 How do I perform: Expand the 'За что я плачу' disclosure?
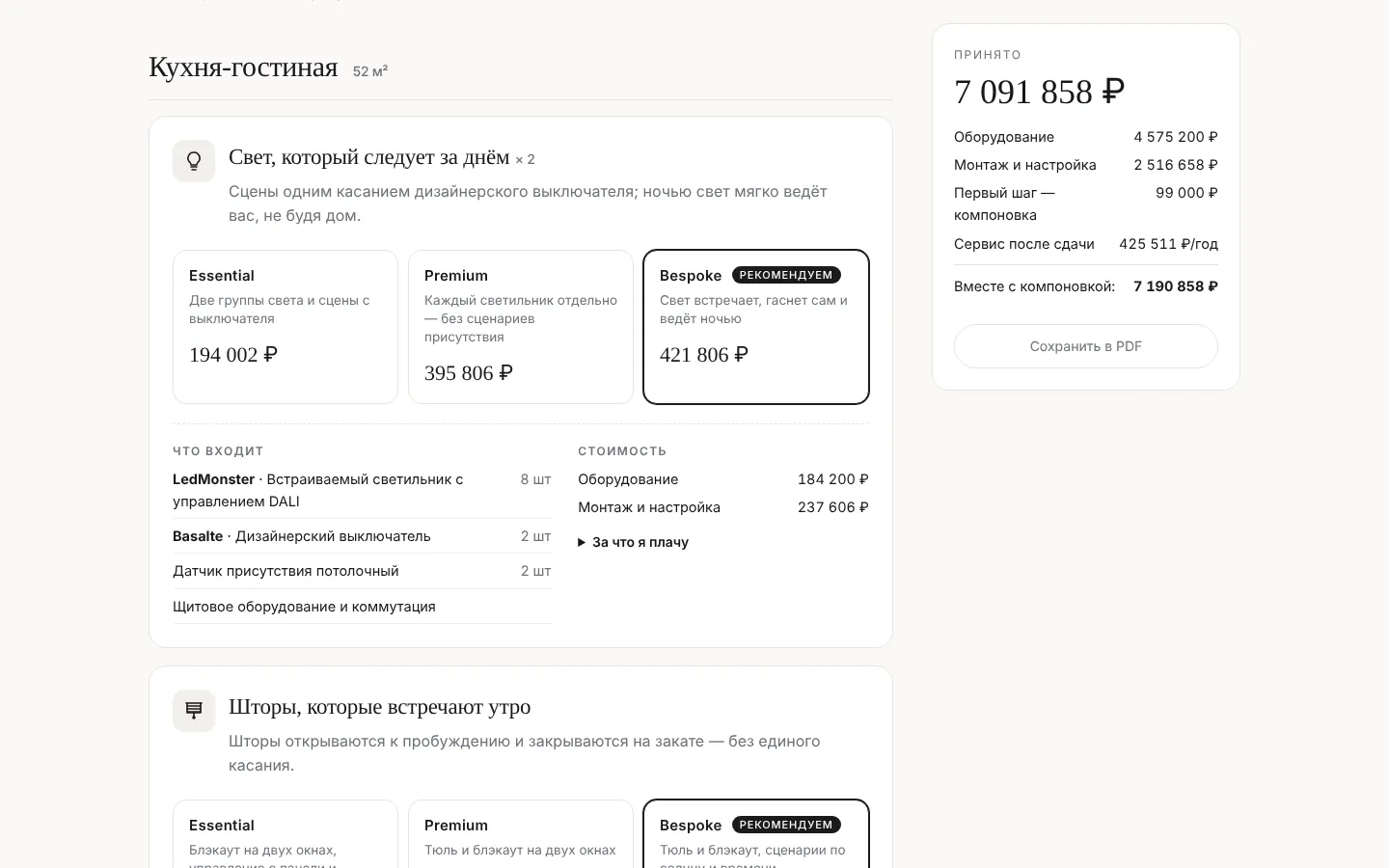point(634,542)
